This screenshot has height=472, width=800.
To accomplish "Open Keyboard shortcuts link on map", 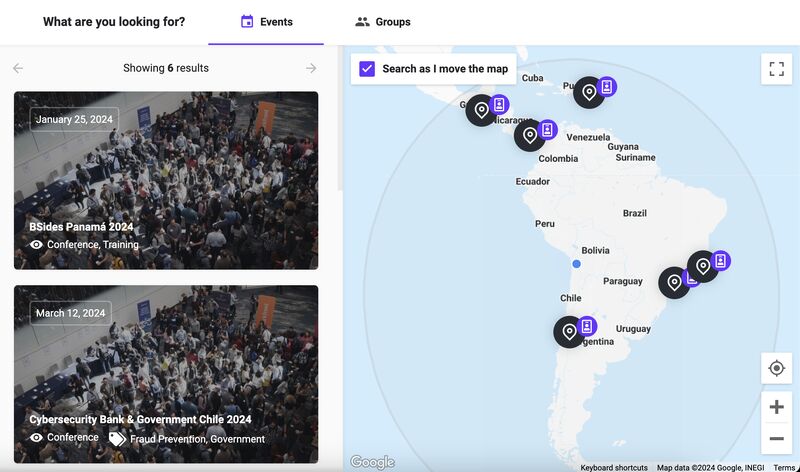I will point(614,467).
